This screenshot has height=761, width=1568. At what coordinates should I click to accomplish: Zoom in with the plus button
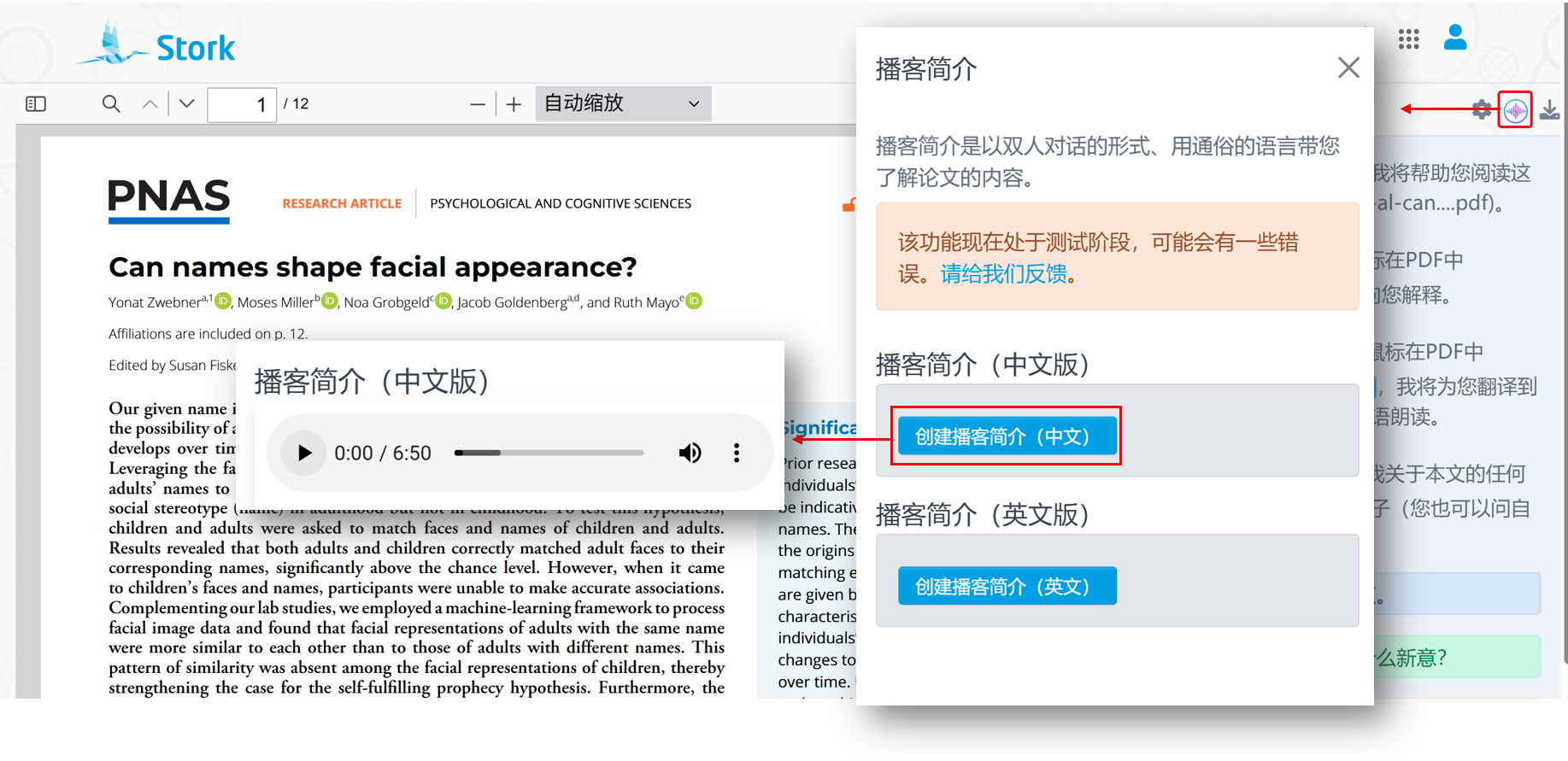pos(514,105)
